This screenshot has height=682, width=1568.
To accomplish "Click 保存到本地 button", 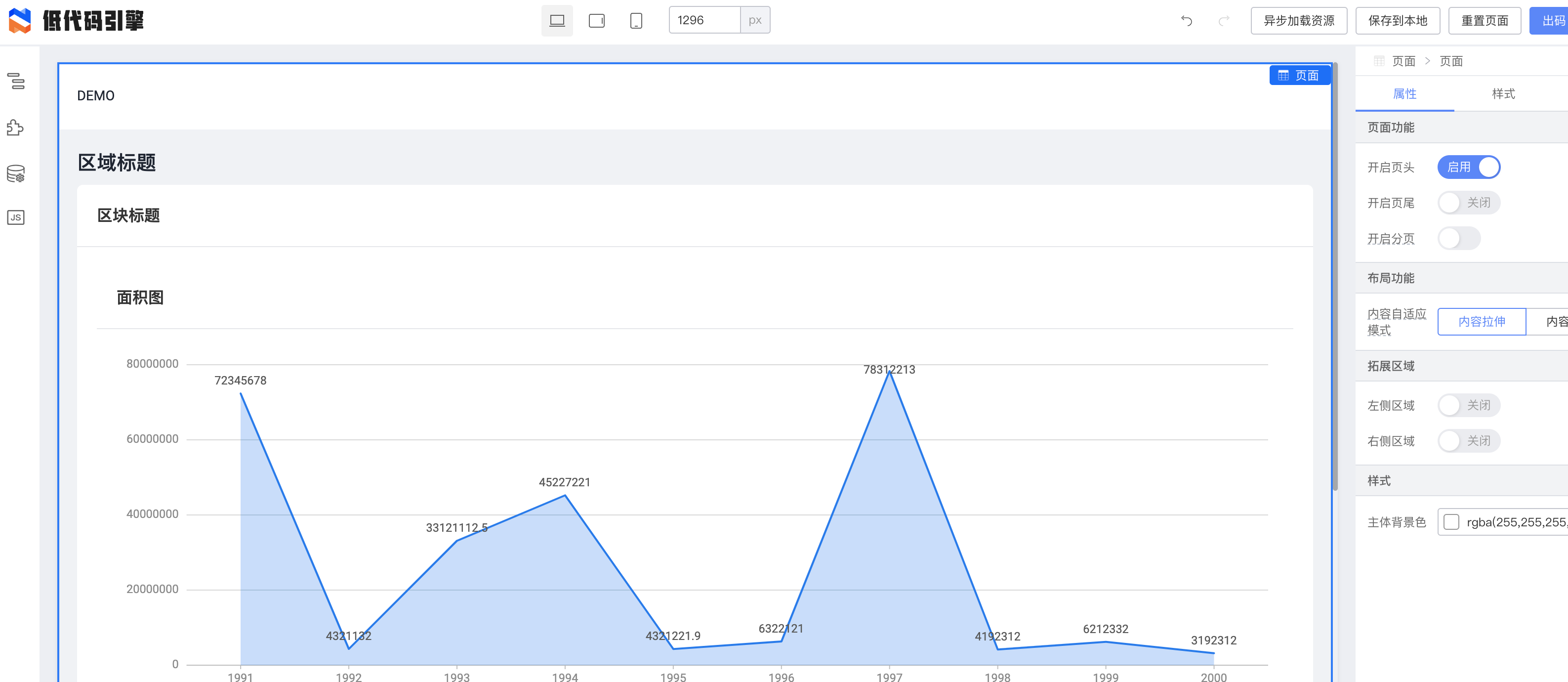I will (1398, 21).
